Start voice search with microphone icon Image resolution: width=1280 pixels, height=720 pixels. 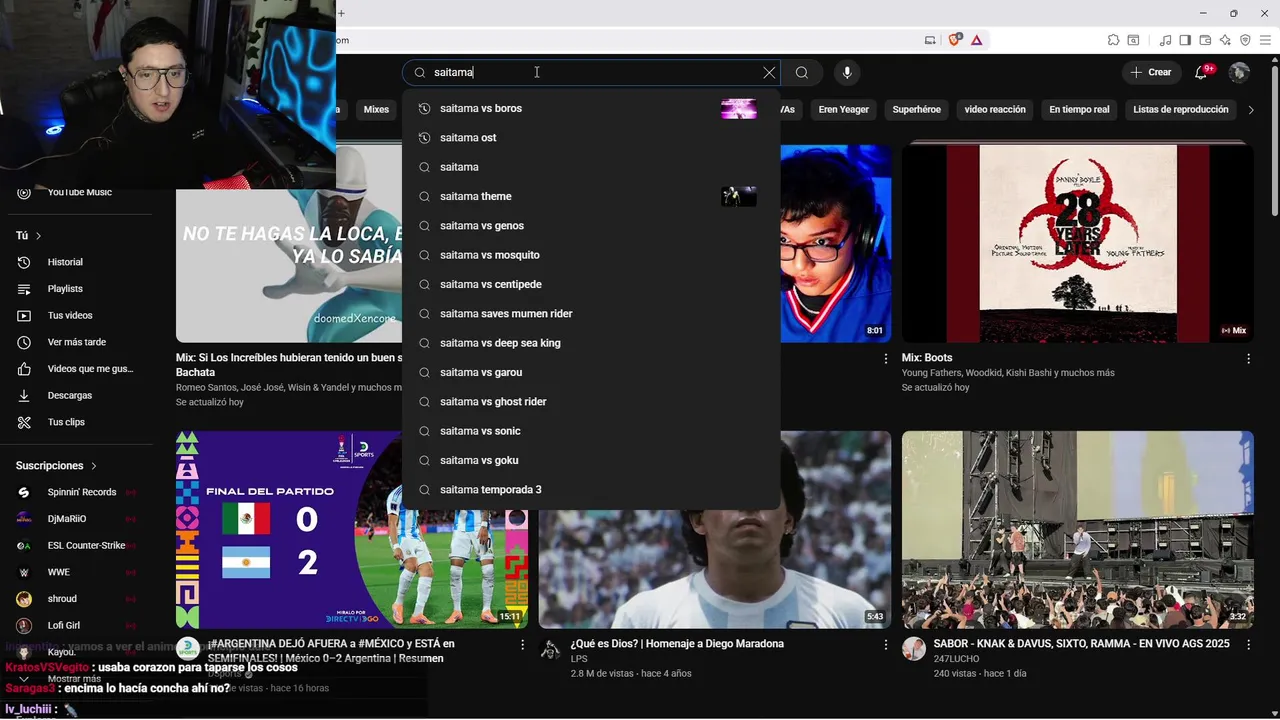(x=847, y=72)
